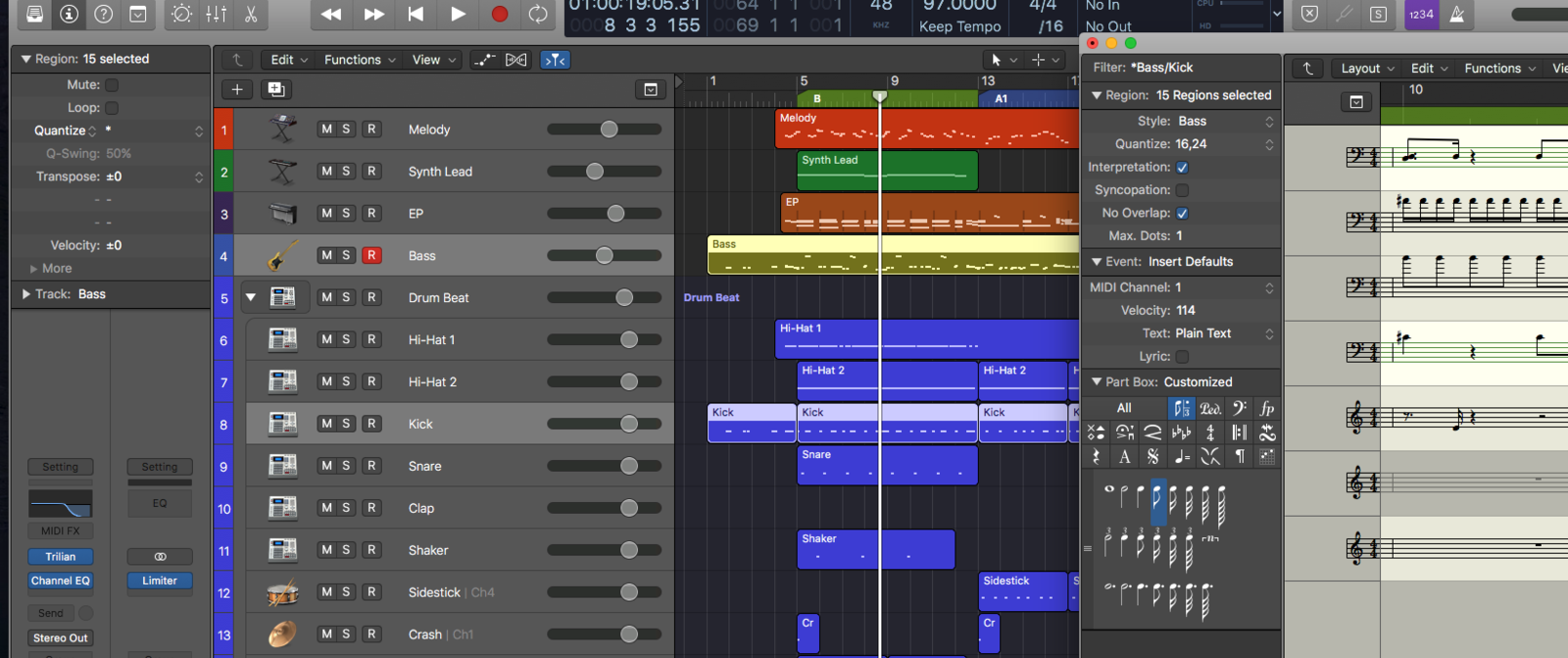Mute the Melody track
Image resolution: width=1568 pixels, height=658 pixels.
click(x=326, y=129)
